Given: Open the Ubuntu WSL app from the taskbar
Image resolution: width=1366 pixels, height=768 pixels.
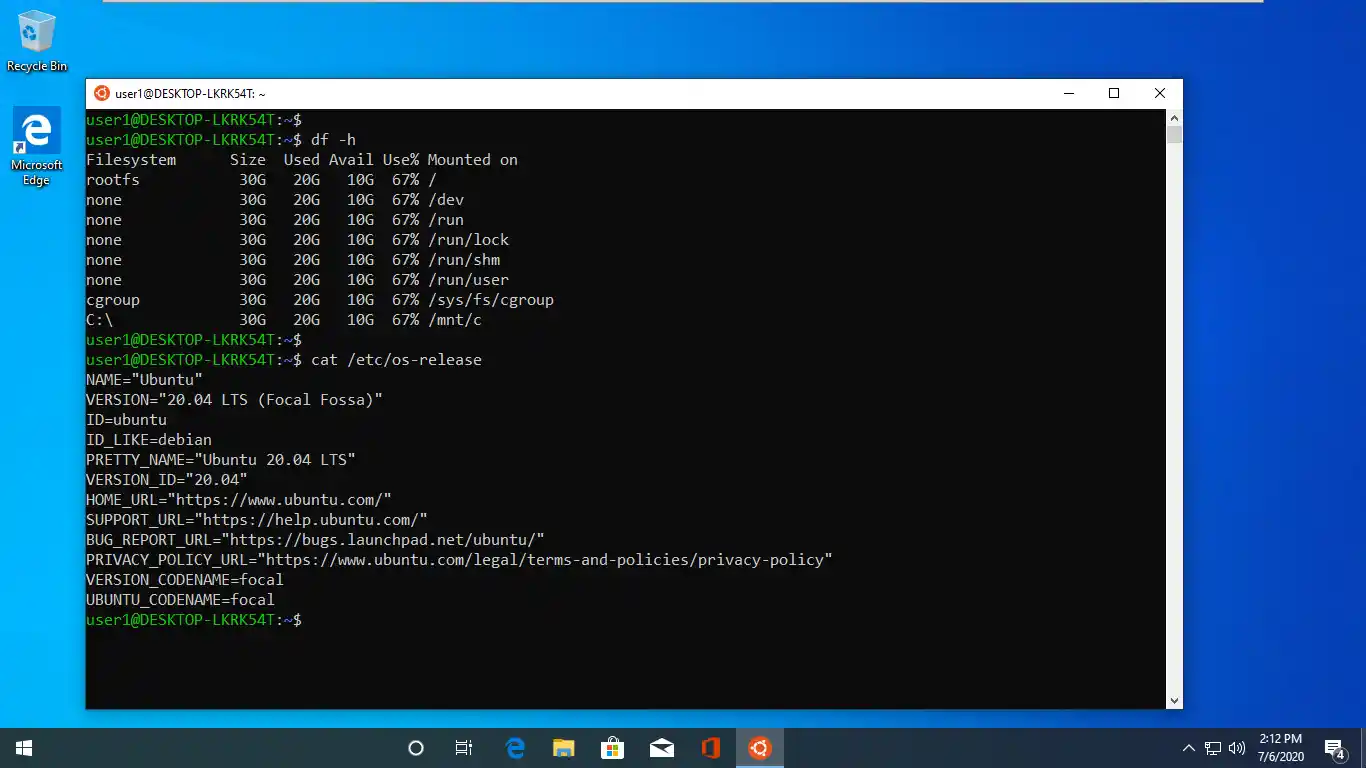Looking at the screenshot, I should [759, 747].
